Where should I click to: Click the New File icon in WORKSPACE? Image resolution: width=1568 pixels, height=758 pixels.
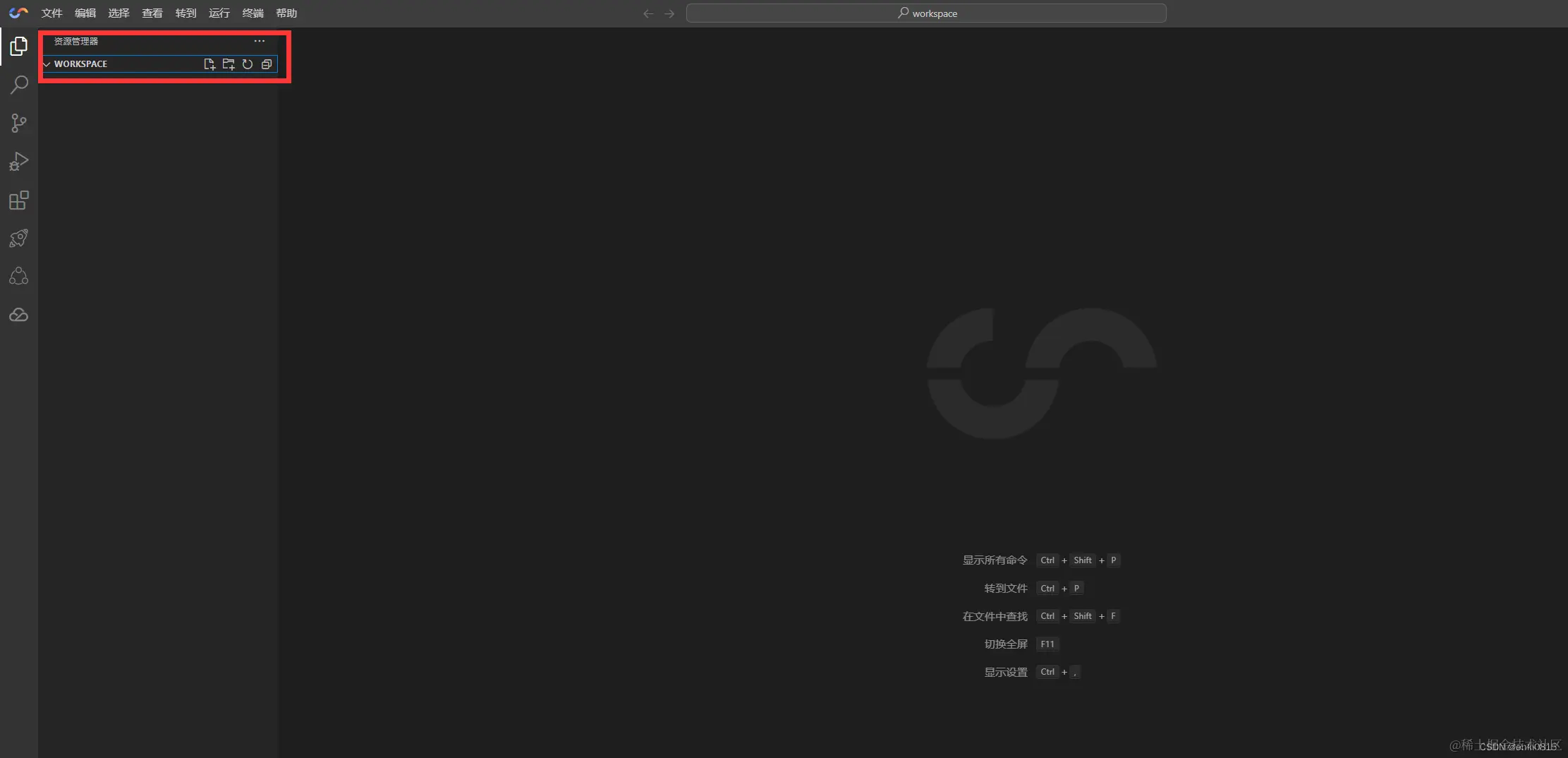209,64
